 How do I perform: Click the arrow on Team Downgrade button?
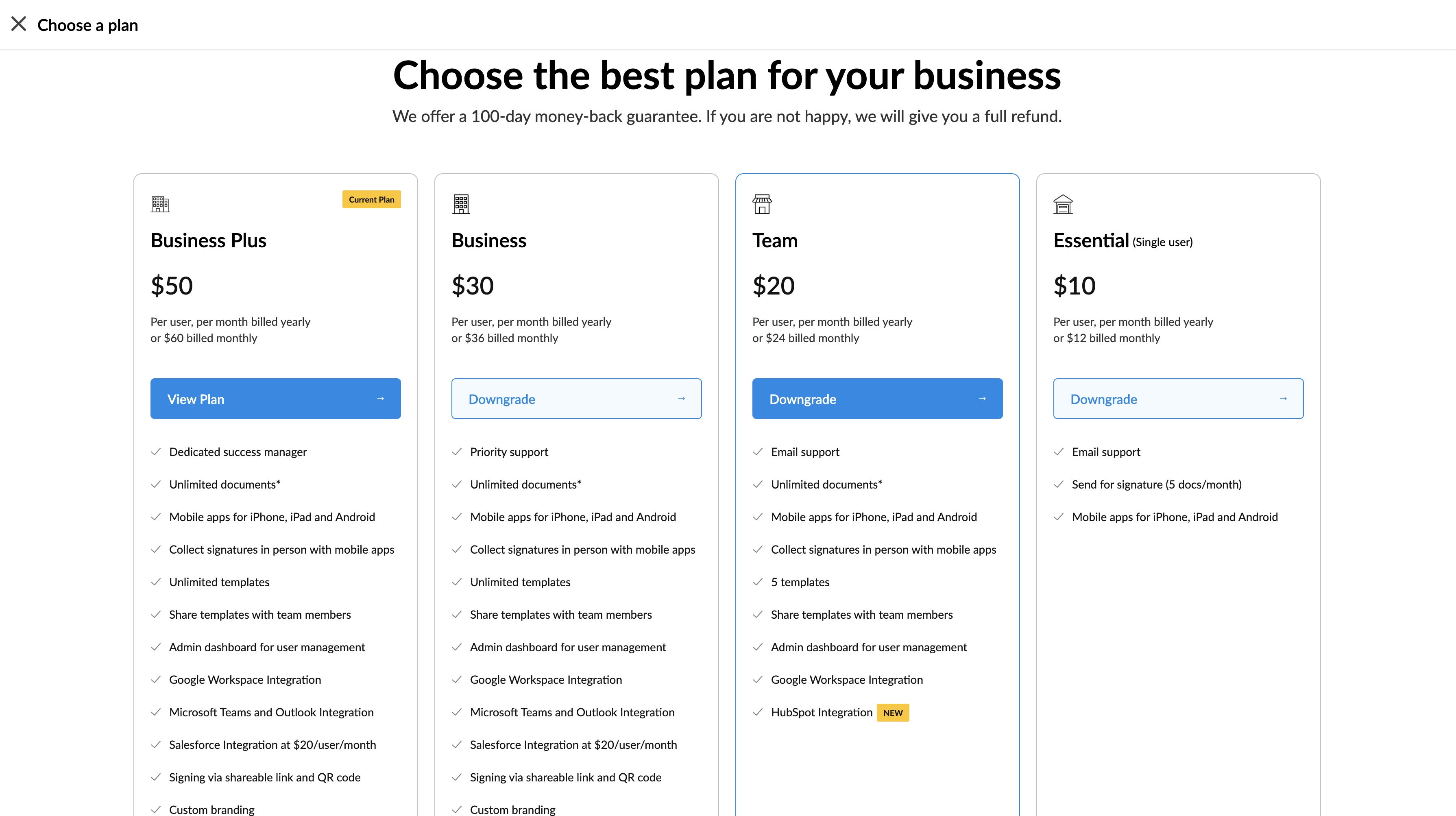[x=982, y=399]
